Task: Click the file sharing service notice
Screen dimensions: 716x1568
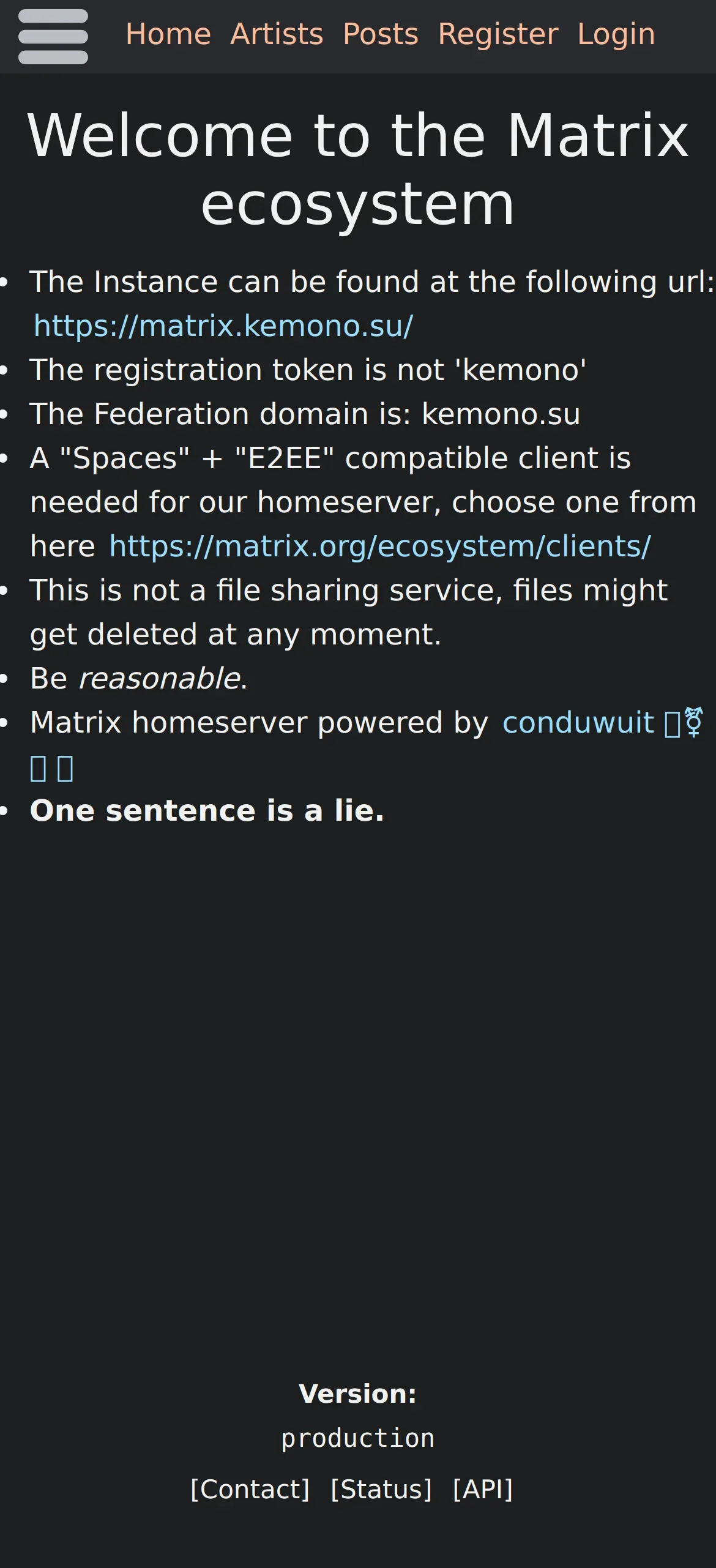Action: [x=349, y=612]
